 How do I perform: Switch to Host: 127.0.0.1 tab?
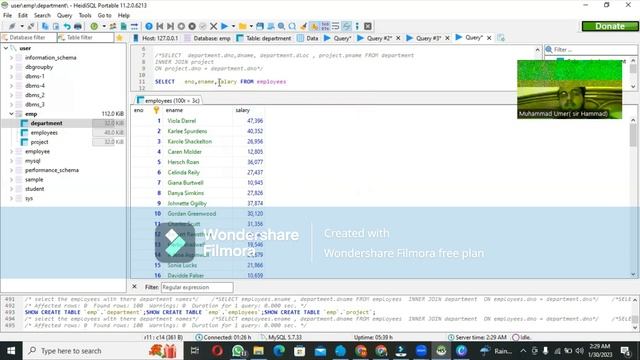coord(156,38)
